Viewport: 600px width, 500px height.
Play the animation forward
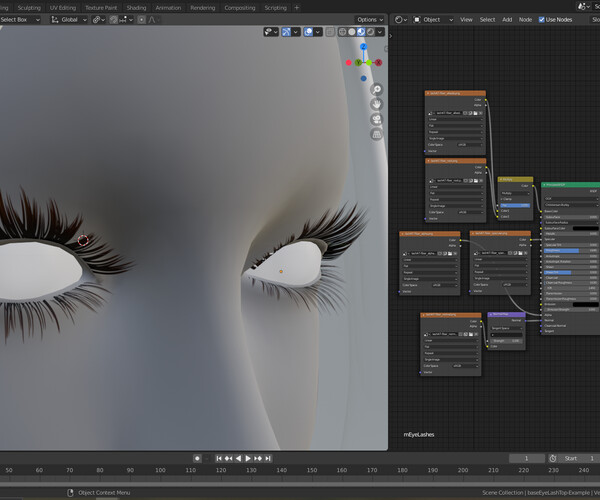[248, 458]
